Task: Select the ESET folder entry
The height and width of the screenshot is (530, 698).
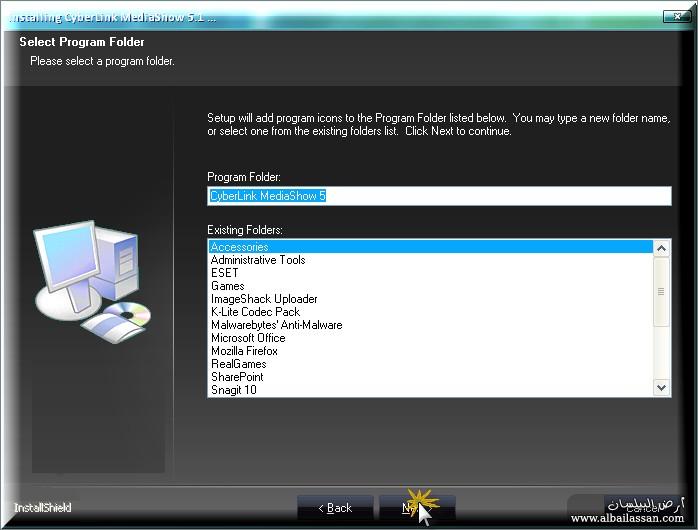Action: pos(430,273)
